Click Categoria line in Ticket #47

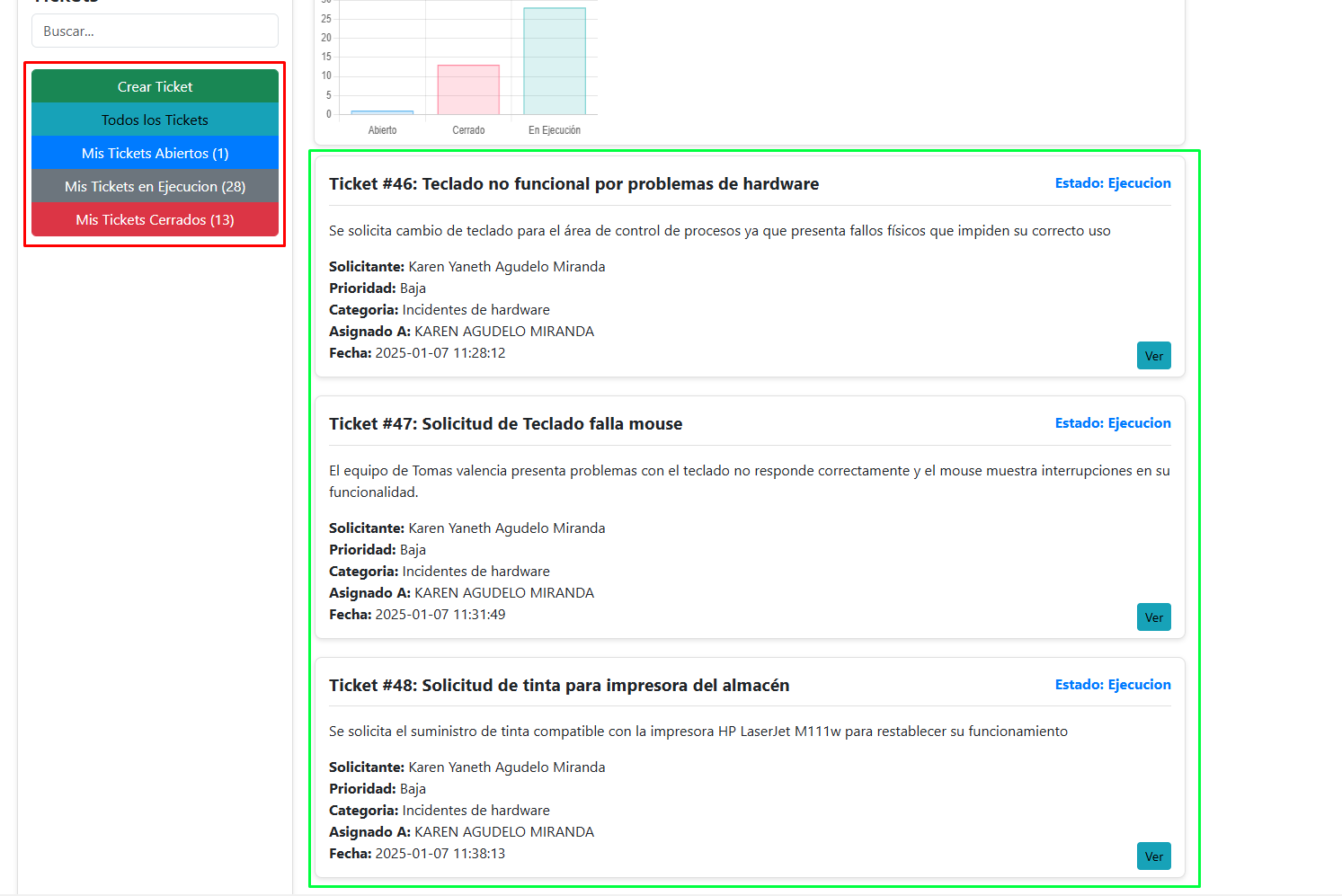(x=440, y=572)
